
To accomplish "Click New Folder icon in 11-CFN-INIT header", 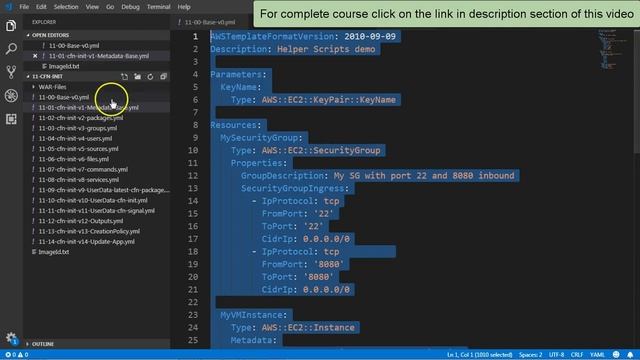I will pos(138,76).
